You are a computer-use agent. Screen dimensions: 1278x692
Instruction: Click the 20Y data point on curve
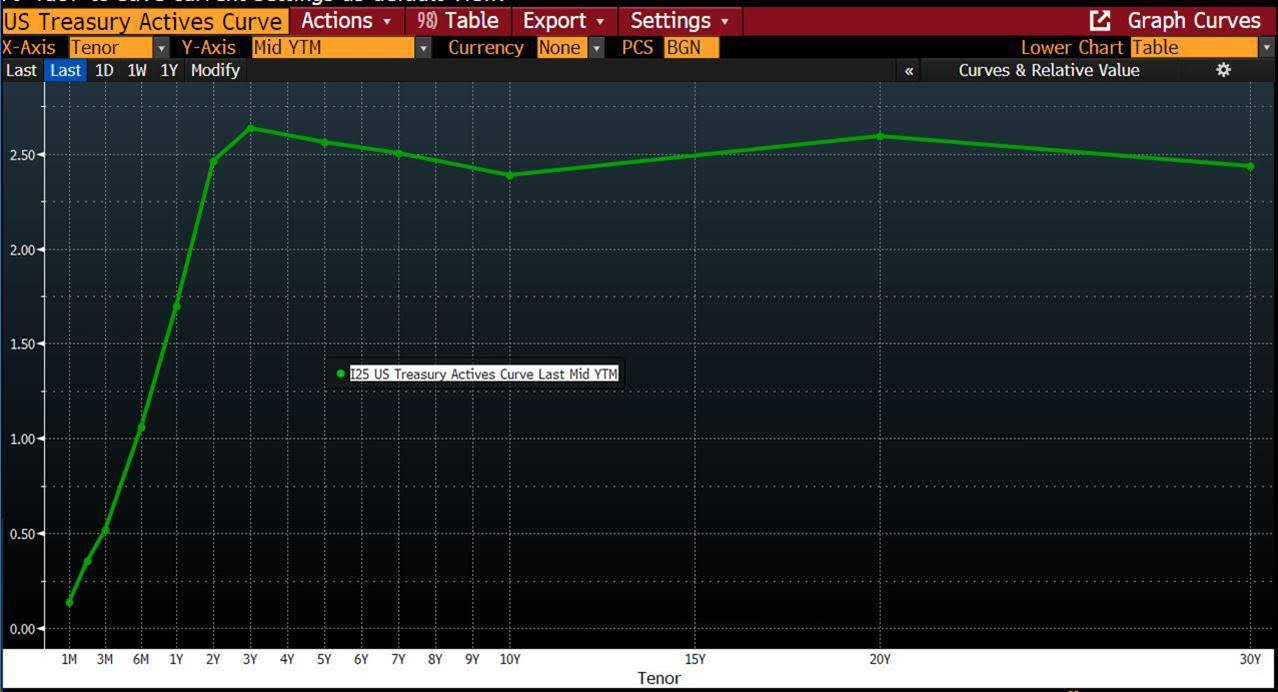pyautogui.click(x=880, y=136)
